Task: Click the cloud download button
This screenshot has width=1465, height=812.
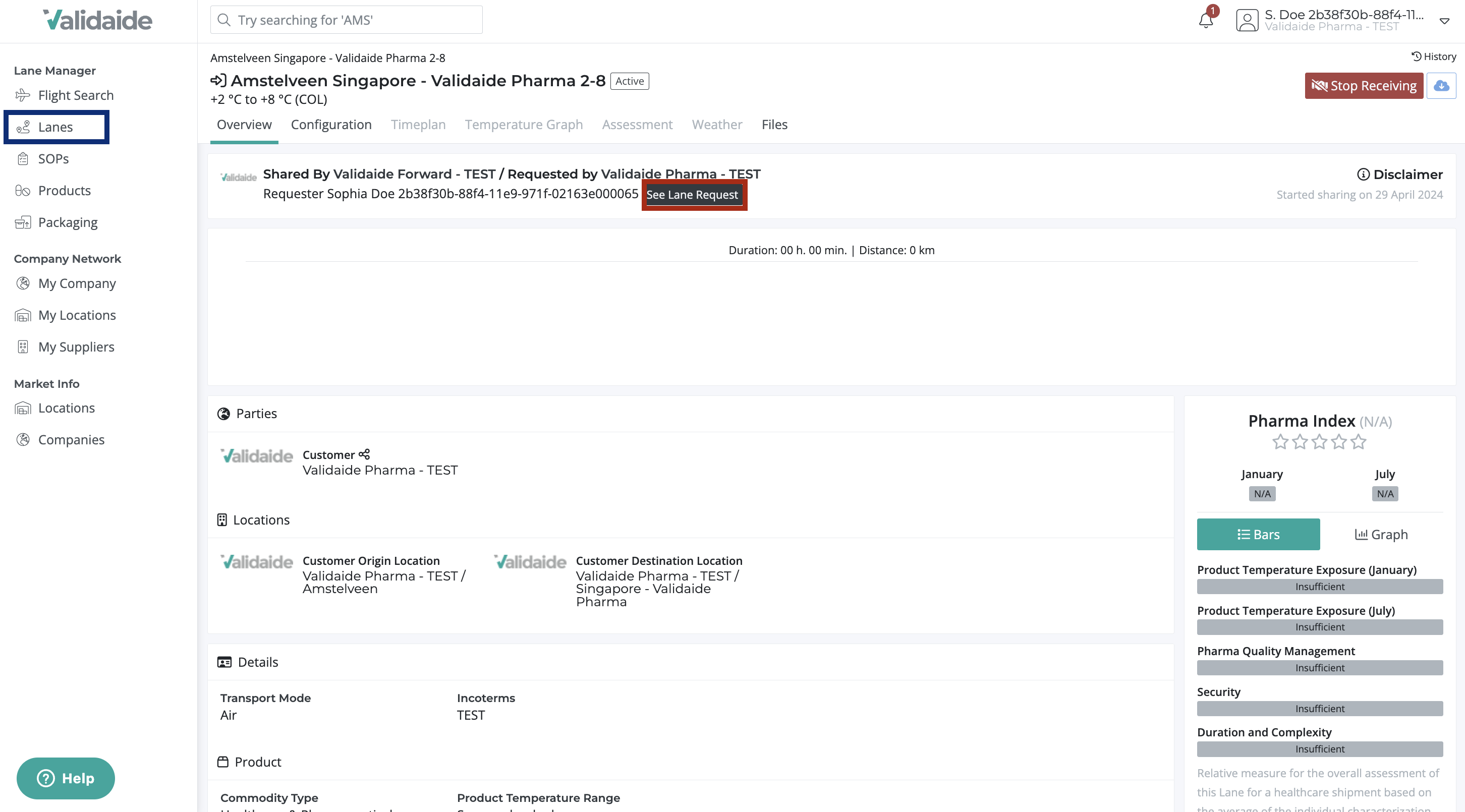Action: coord(1441,85)
